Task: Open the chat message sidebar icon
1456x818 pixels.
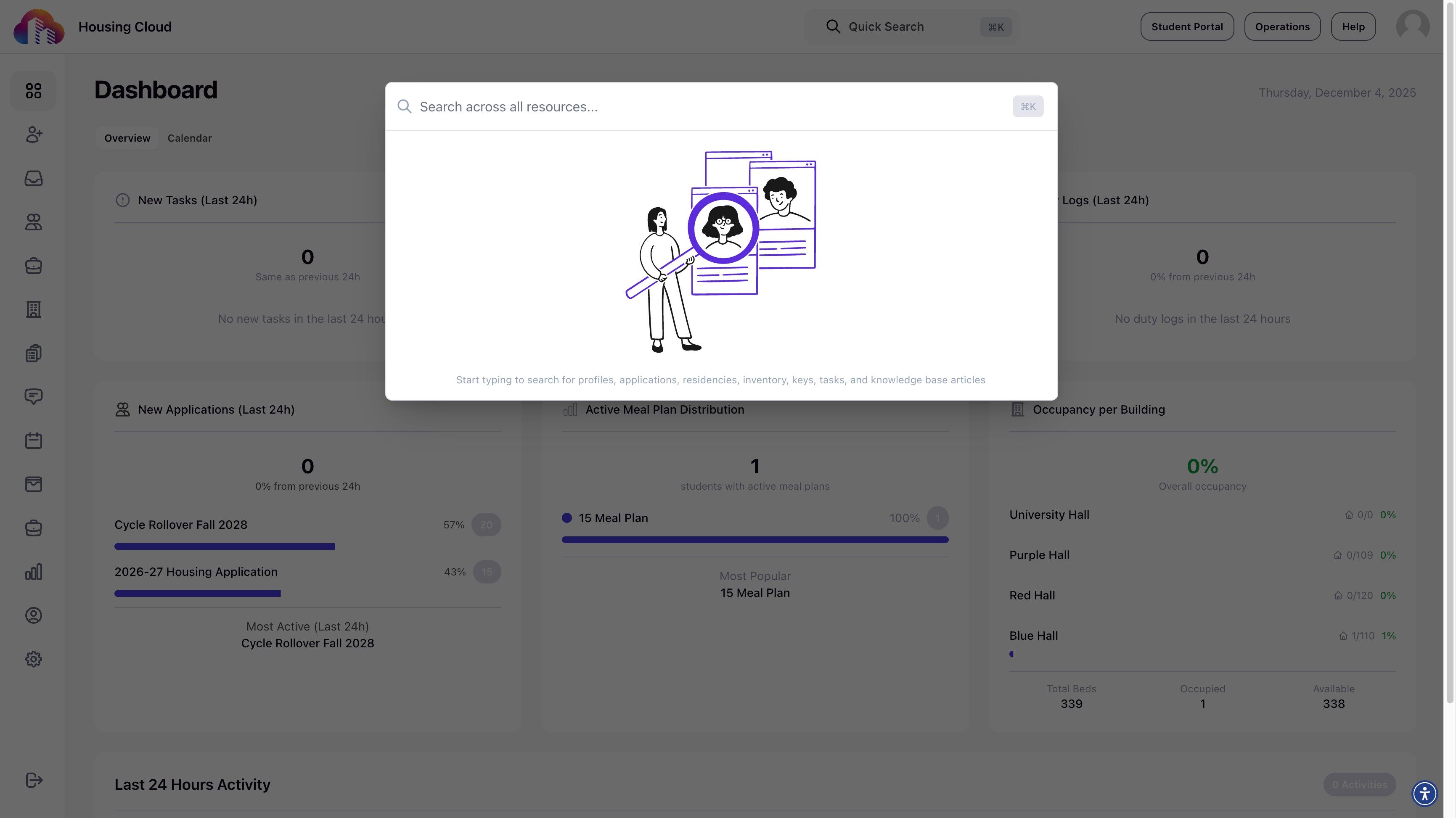Action: (x=33, y=396)
